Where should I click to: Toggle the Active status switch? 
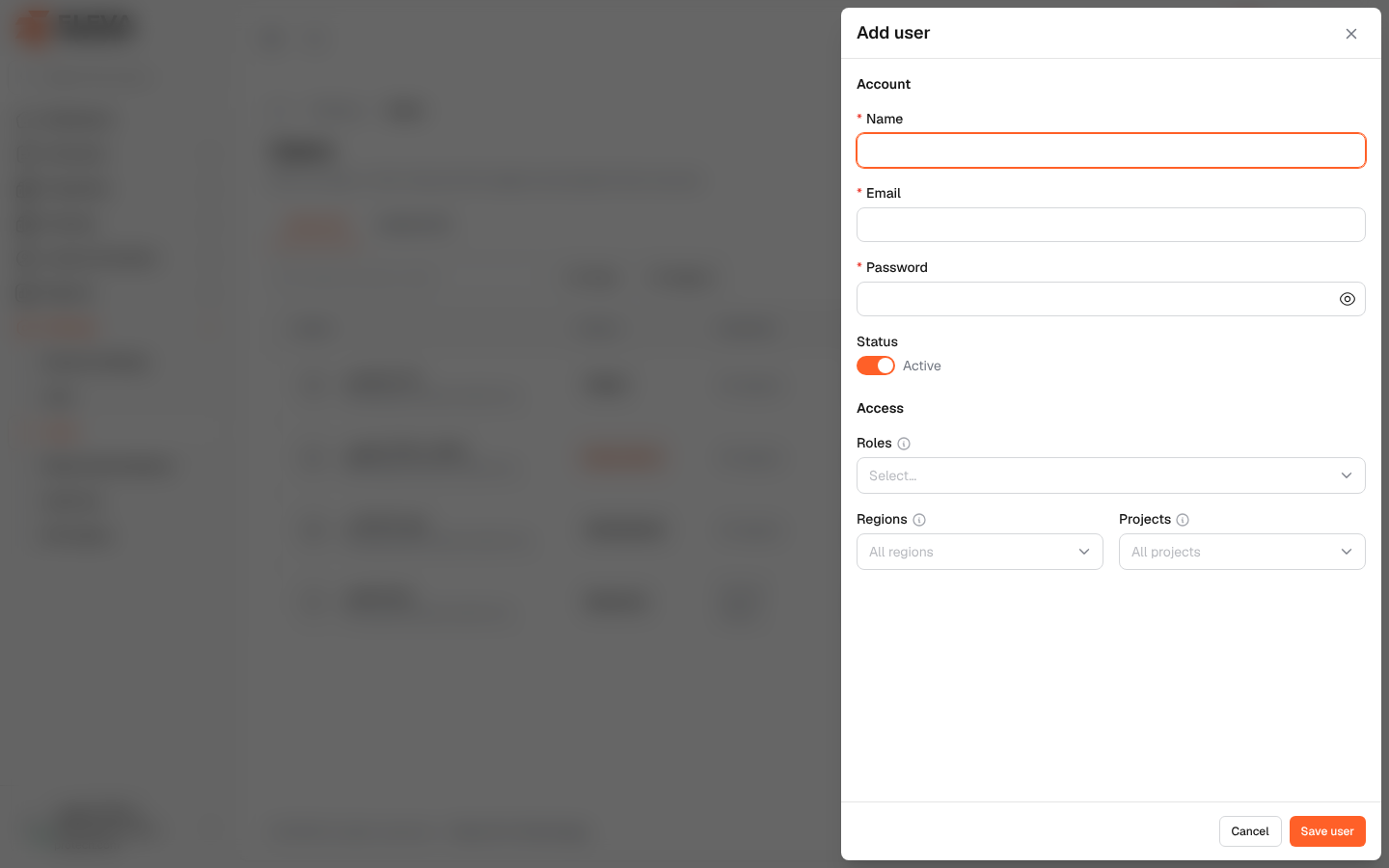click(x=876, y=366)
